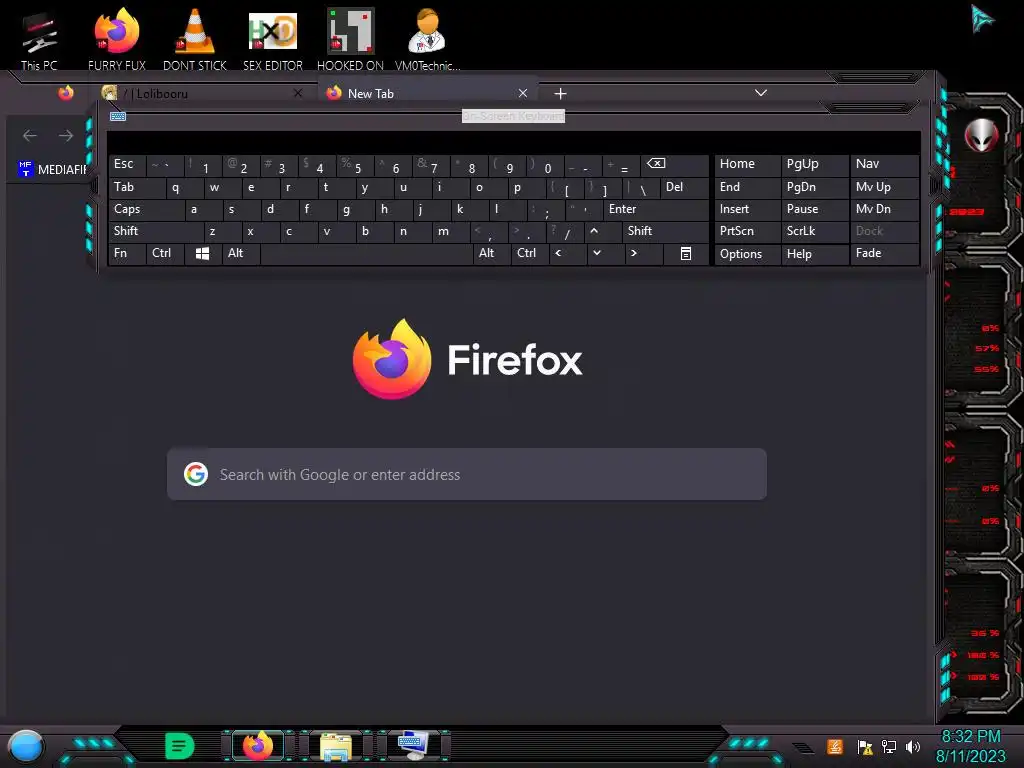Click the Google logo in search box

coord(196,474)
